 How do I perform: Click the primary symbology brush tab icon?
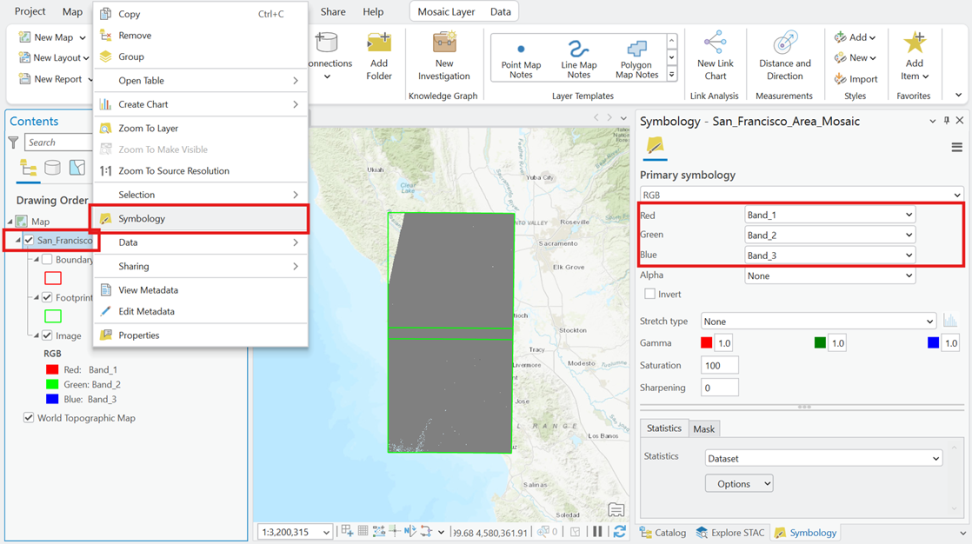pyautogui.click(x=655, y=146)
